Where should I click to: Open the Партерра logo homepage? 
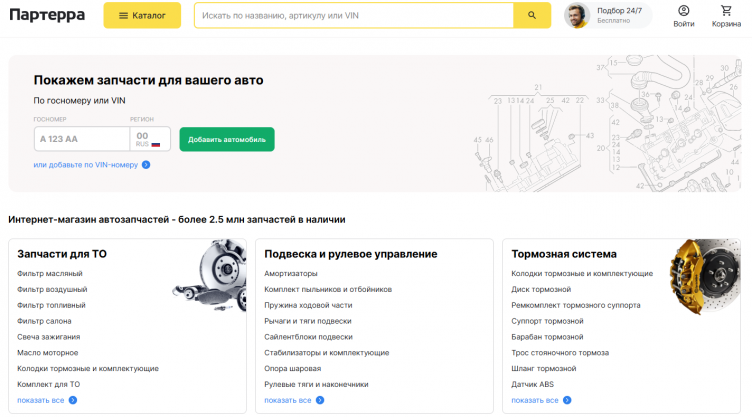point(47,15)
